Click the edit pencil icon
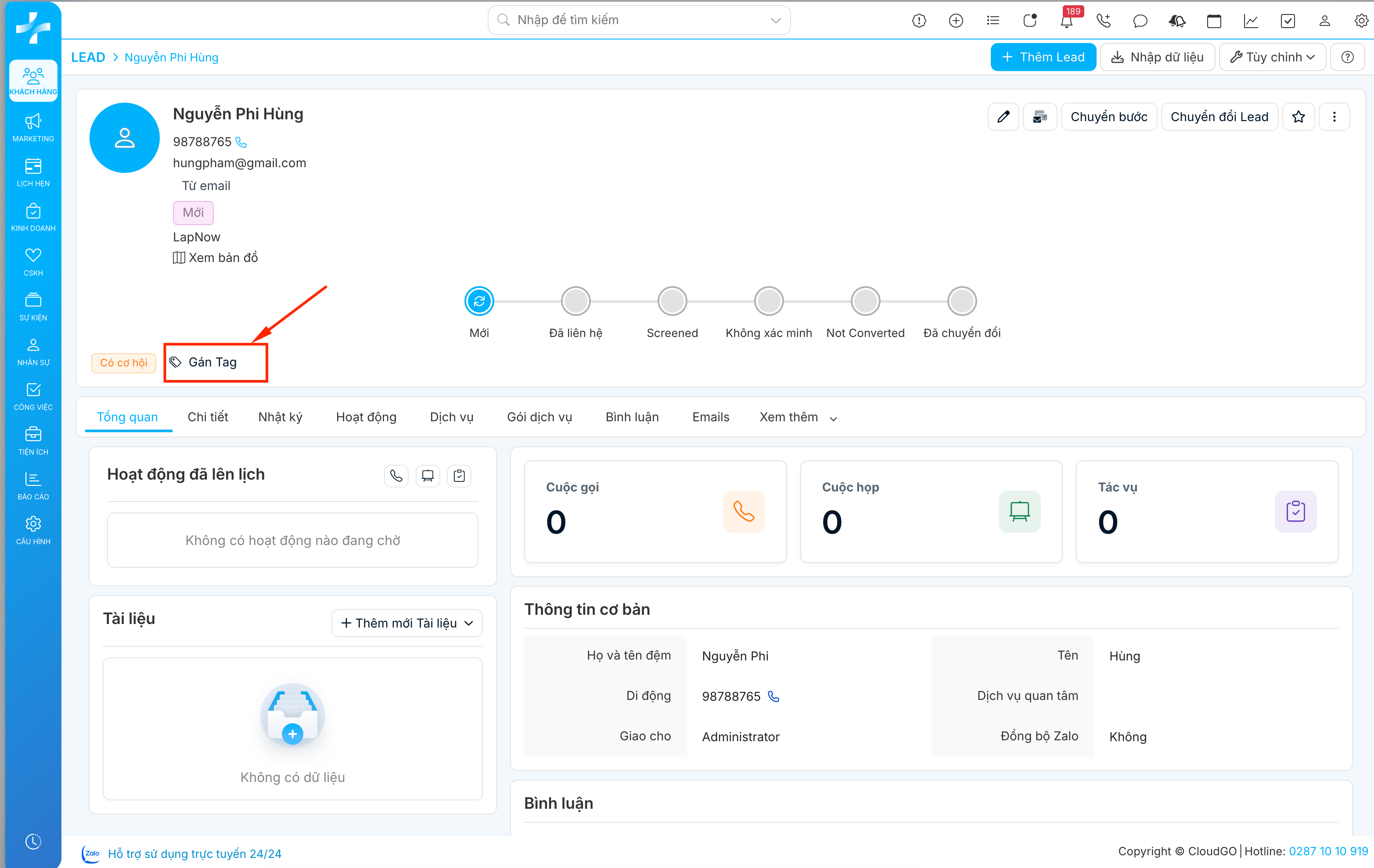The width and height of the screenshot is (1374, 868). tap(1003, 117)
